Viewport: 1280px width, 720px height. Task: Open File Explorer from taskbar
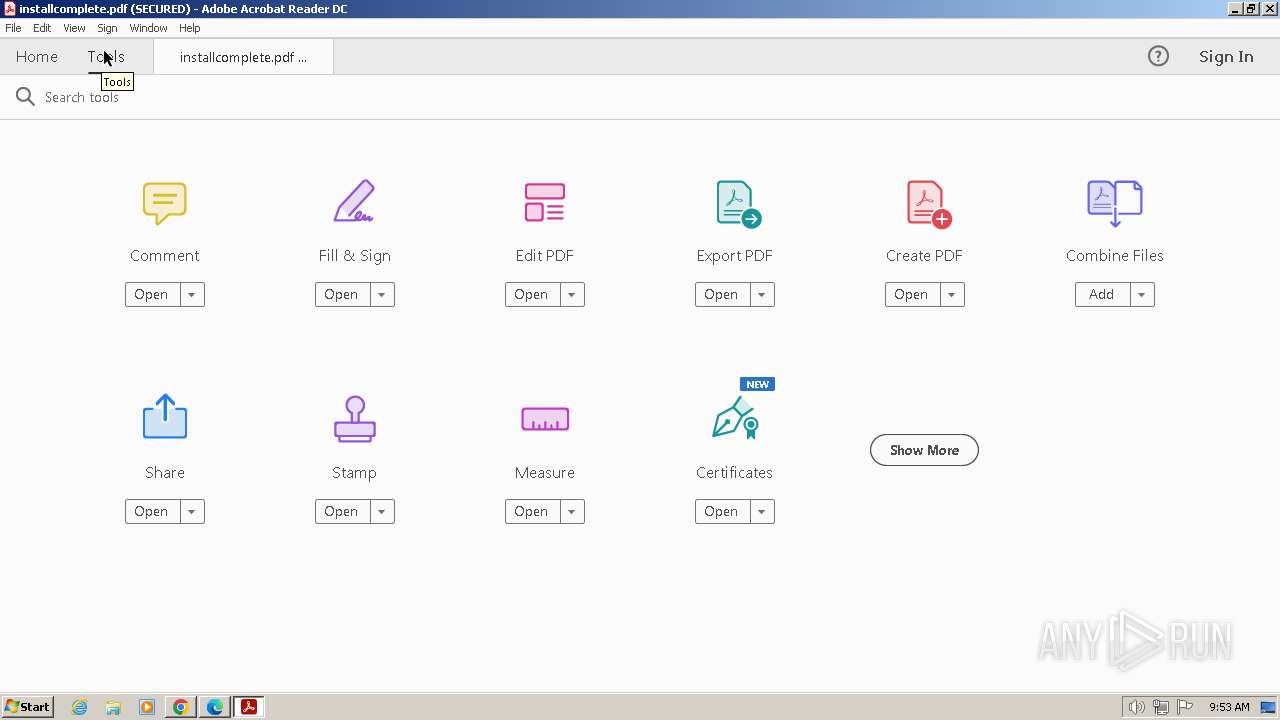113,707
